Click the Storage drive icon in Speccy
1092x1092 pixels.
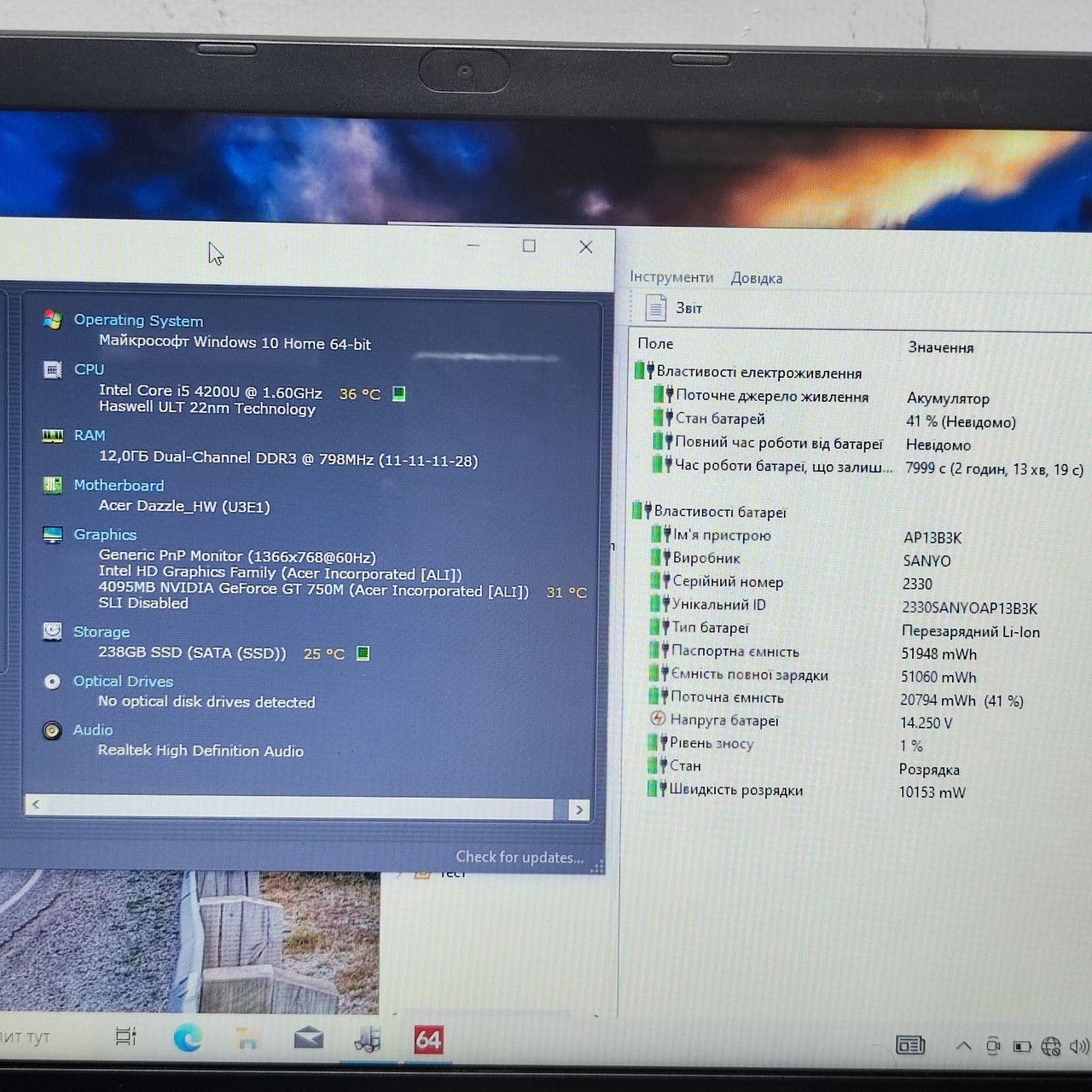click(x=52, y=631)
